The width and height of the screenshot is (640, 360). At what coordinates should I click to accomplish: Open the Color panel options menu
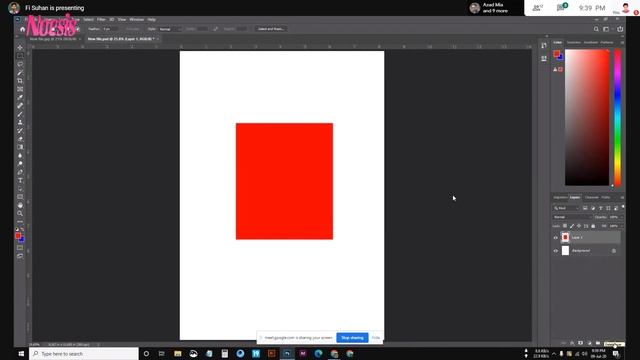click(x=622, y=42)
